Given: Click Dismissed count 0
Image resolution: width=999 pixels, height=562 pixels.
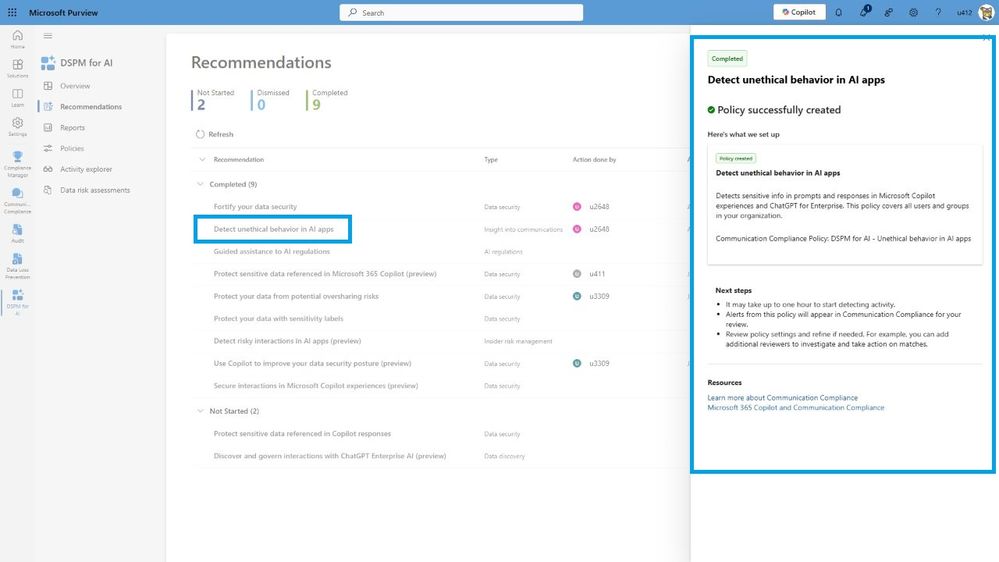Looking at the screenshot, I should pyautogui.click(x=261, y=105).
